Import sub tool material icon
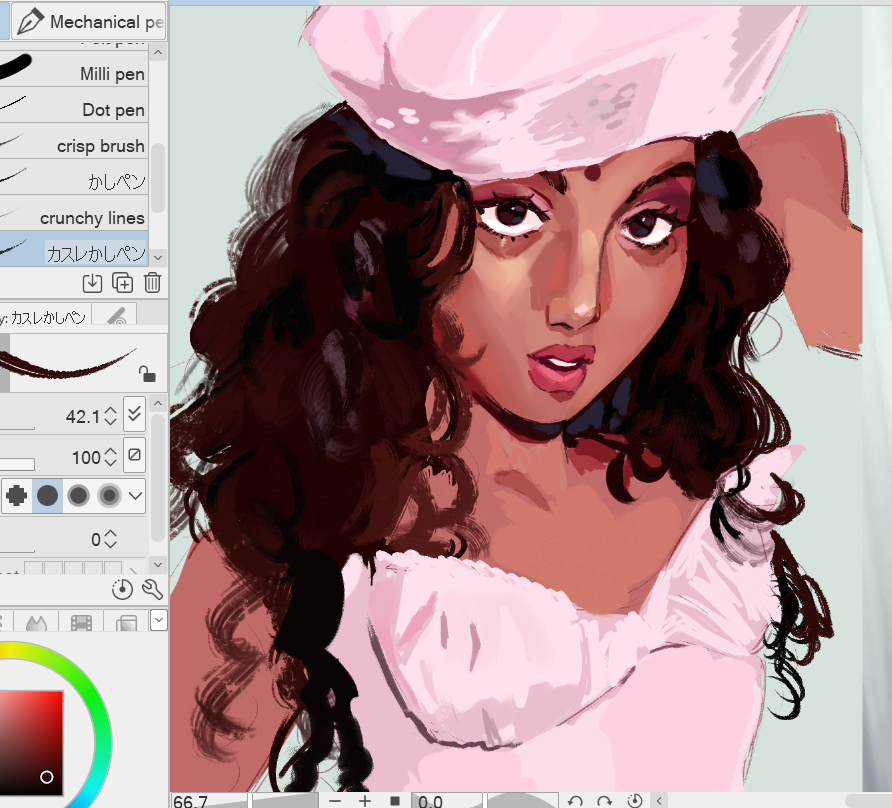Image resolution: width=892 pixels, height=808 pixels. 92,283
